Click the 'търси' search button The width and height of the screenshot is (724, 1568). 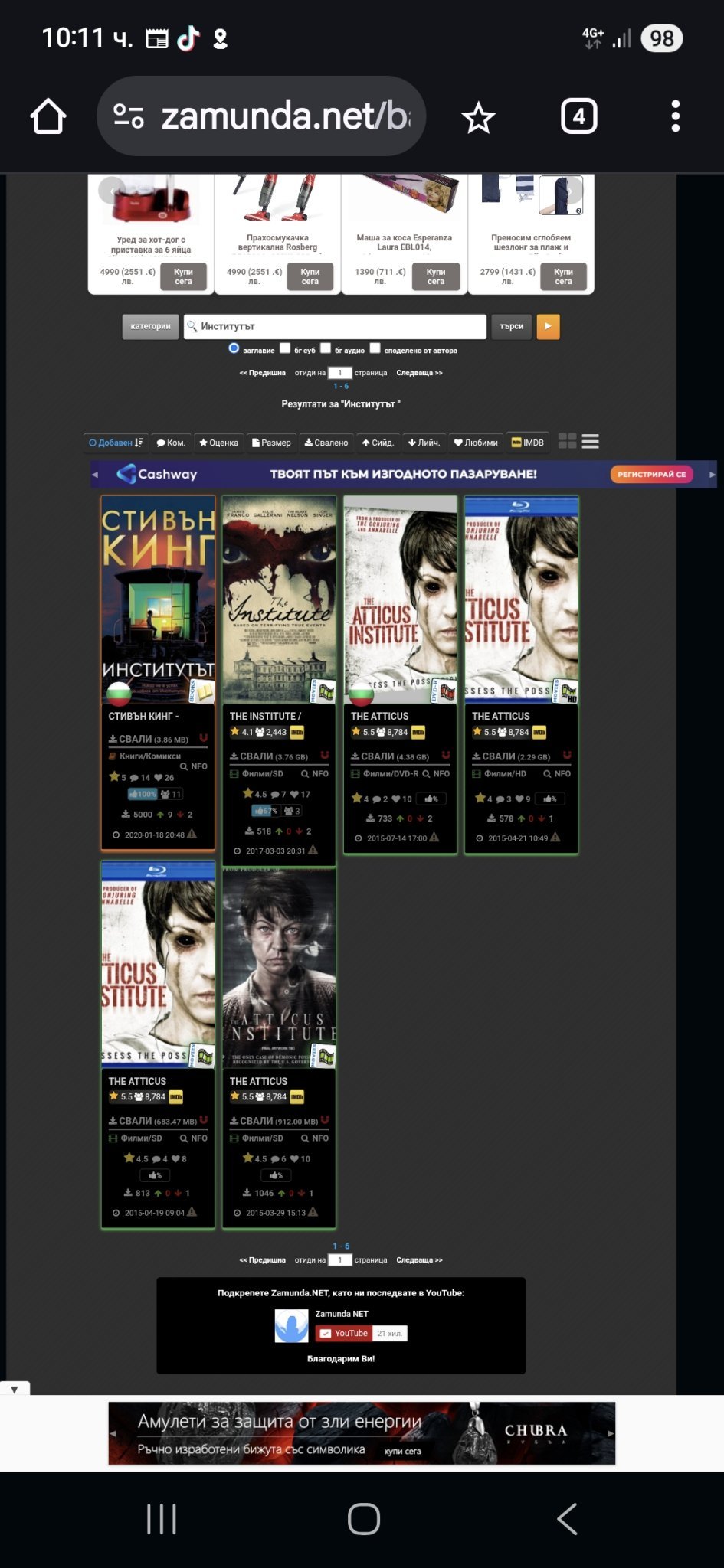tap(511, 326)
